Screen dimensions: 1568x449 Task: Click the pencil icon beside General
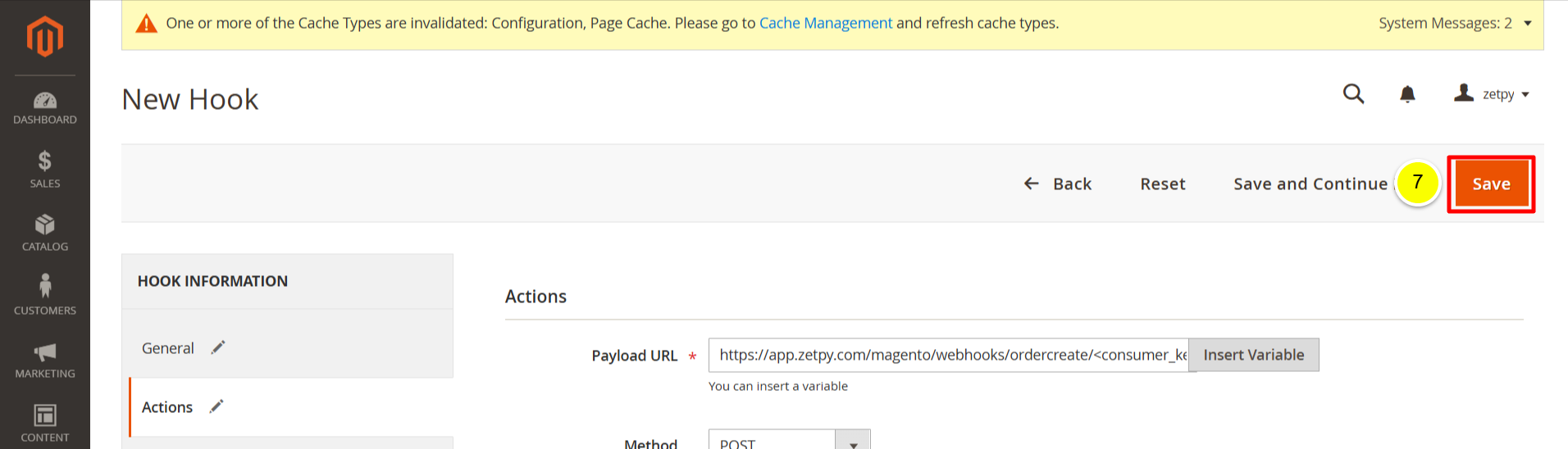point(218,347)
